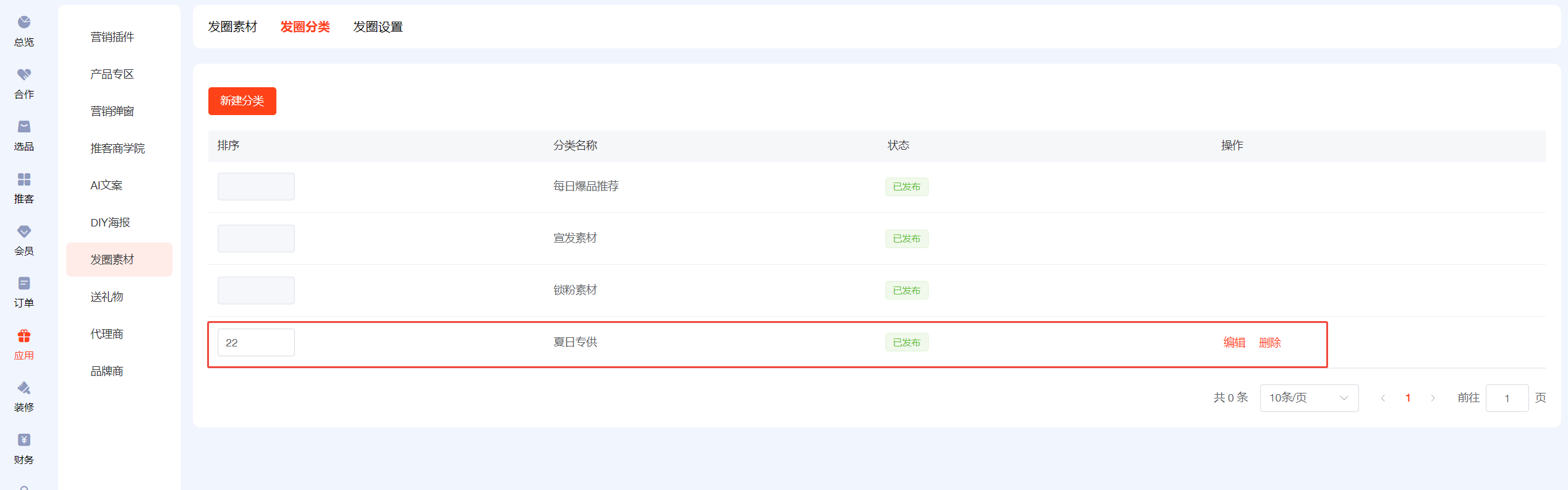Switch to the 发圈设置 tab
This screenshot has height=490, width=1568.
click(x=378, y=27)
